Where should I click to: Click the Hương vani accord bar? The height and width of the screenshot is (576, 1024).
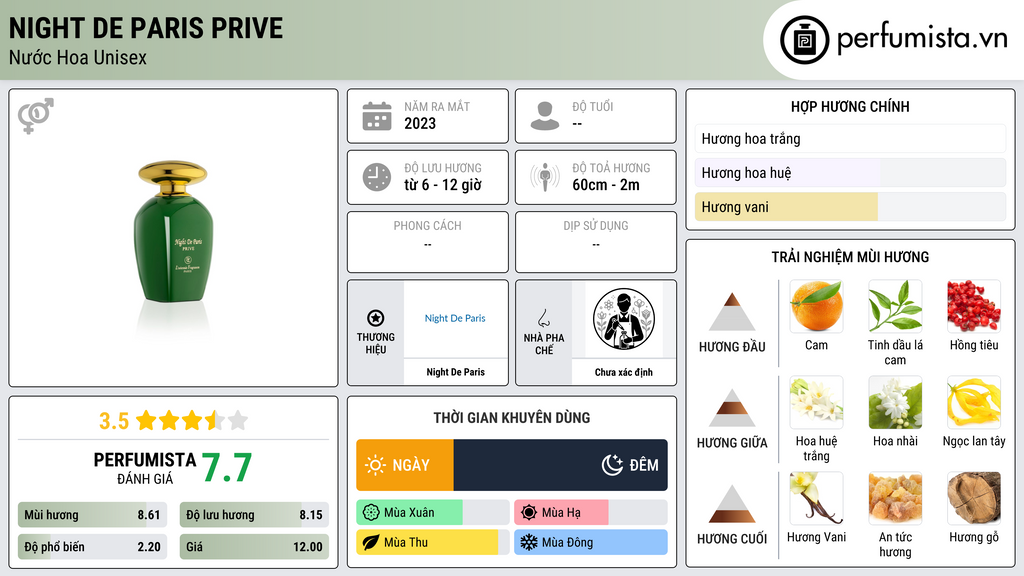pos(850,207)
